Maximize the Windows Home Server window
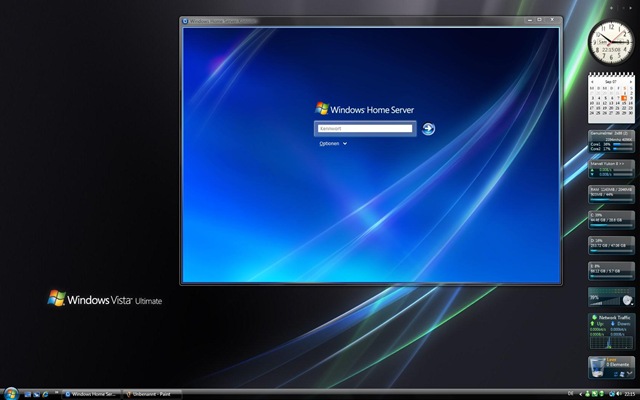This screenshot has height=400, width=640. tap(539, 20)
